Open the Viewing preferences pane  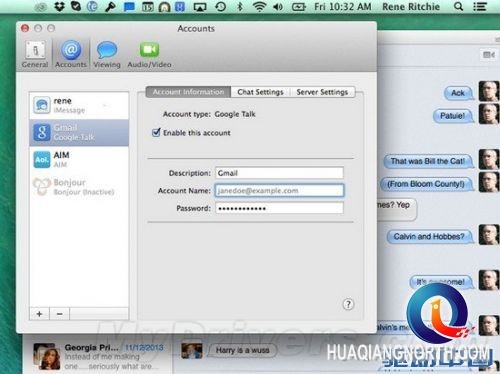tap(107, 55)
